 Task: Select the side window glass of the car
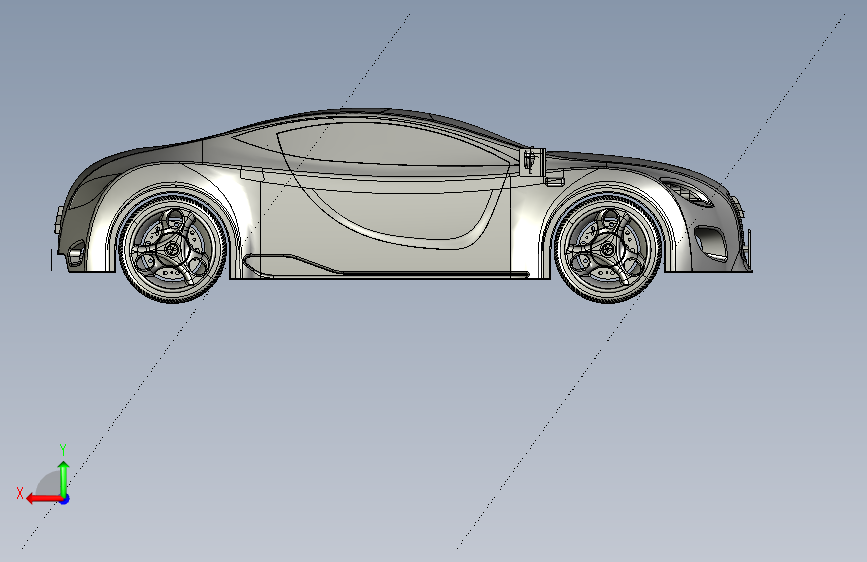point(387,144)
